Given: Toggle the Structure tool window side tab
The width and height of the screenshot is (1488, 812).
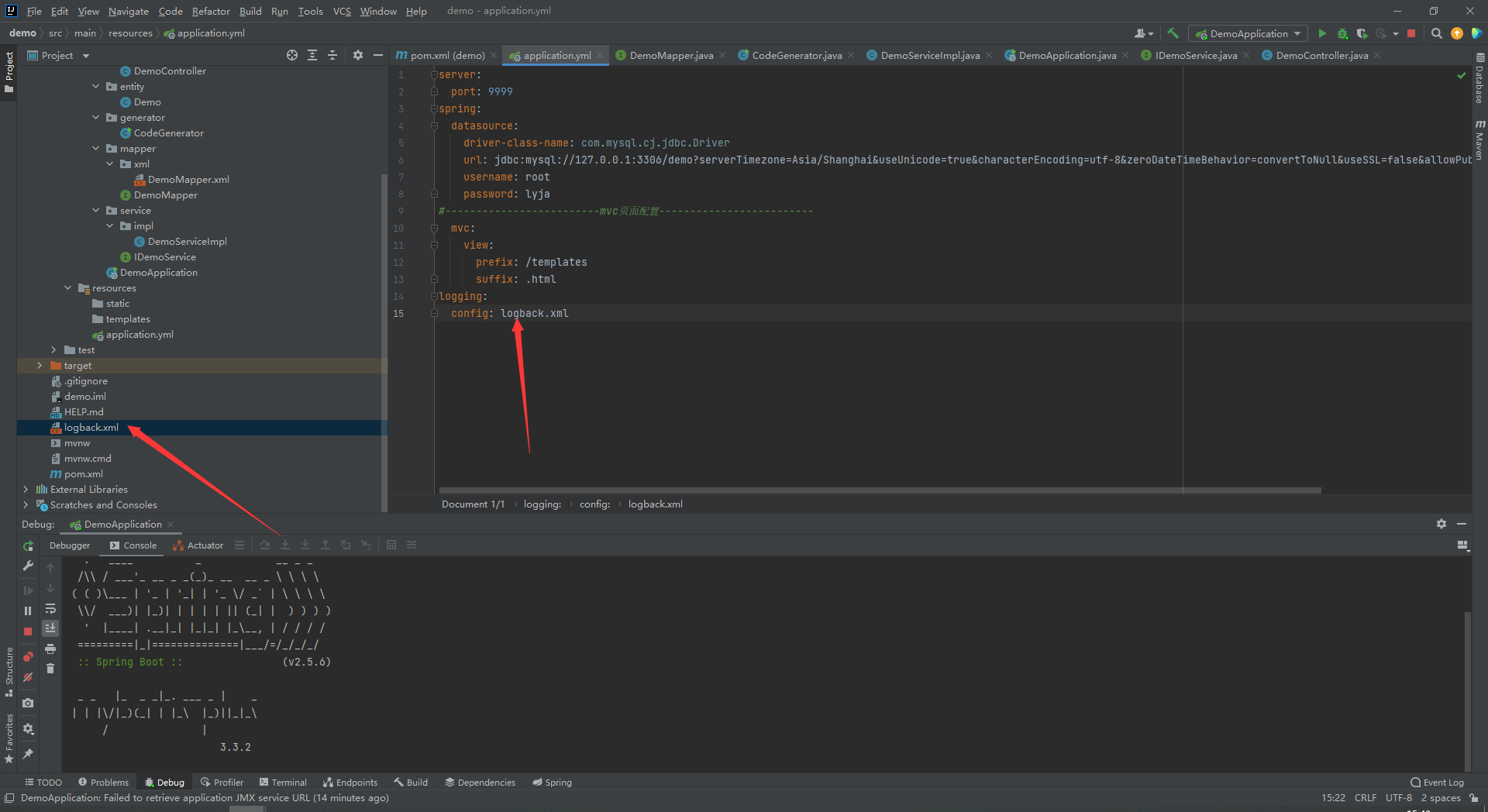Looking at the screenshot, I should coord(9,671).
